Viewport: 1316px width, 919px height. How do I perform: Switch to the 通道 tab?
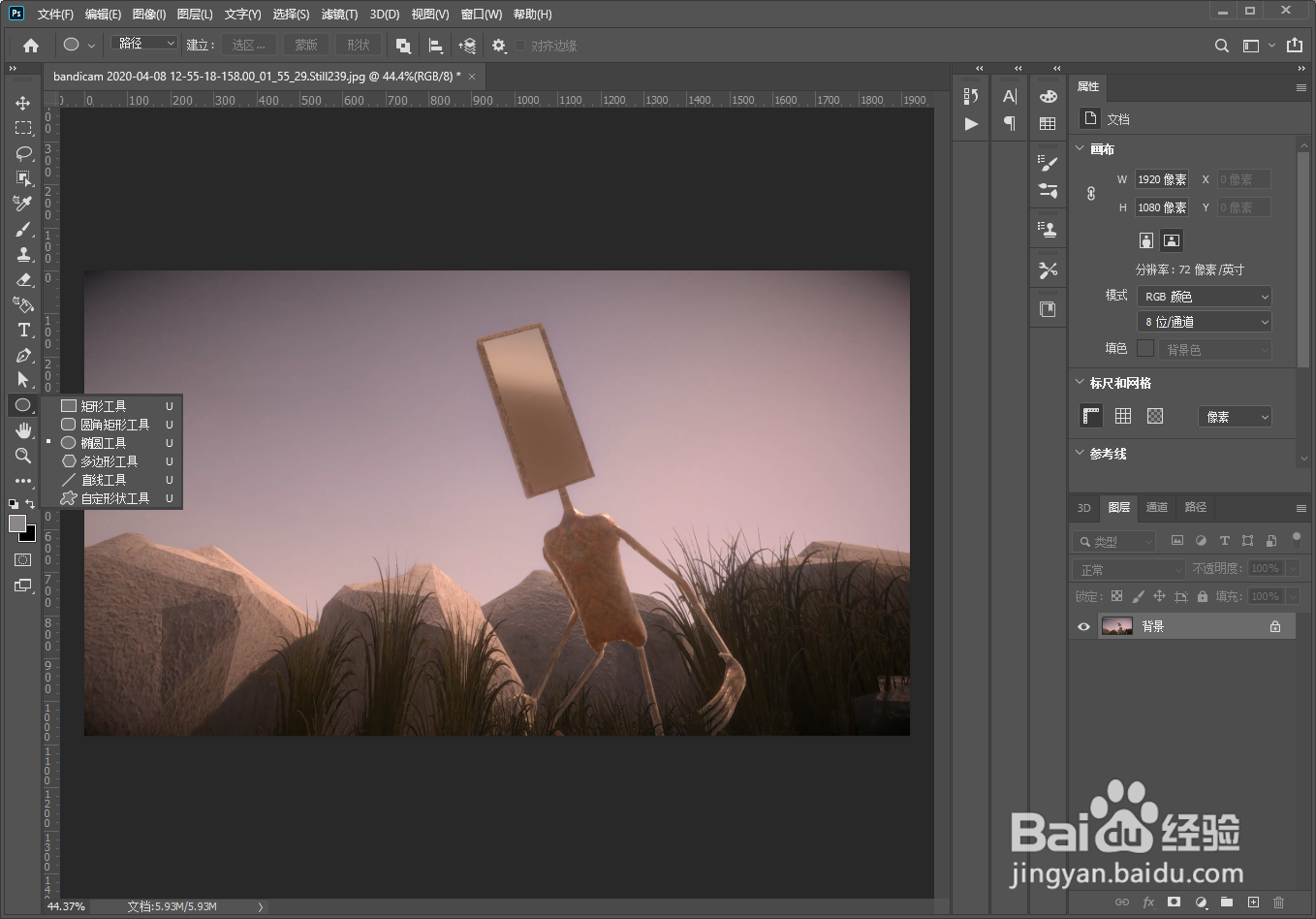(x=1157, y=507)
